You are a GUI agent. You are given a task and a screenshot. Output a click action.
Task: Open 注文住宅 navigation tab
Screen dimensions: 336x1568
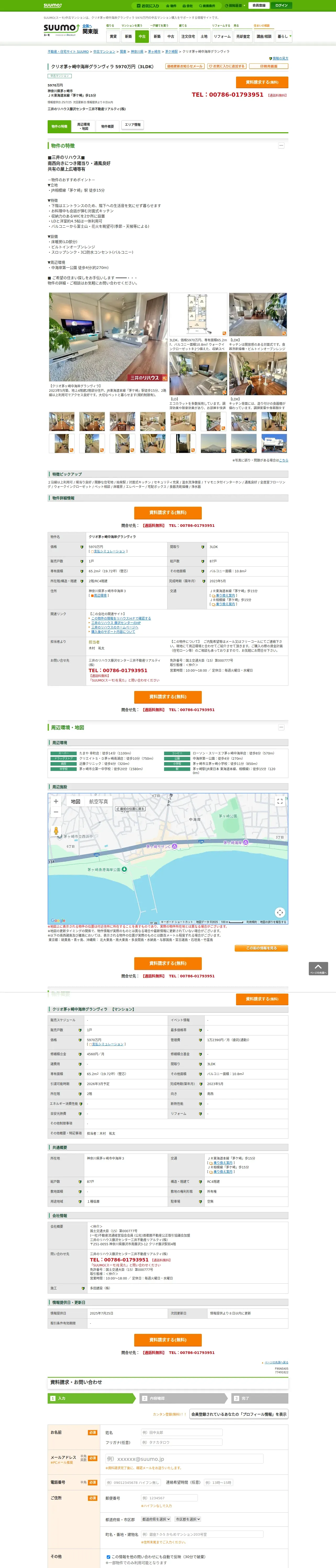[188, 37]
